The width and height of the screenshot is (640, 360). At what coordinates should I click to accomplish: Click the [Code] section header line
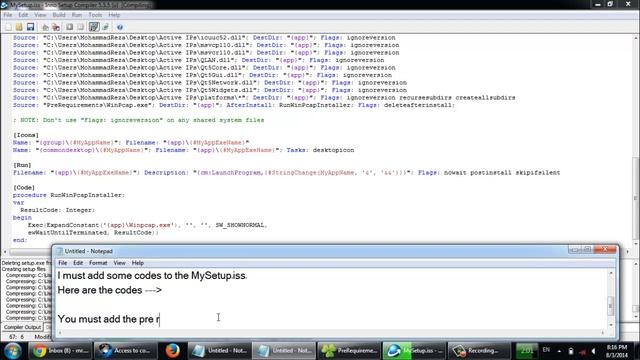coord(24,188)
